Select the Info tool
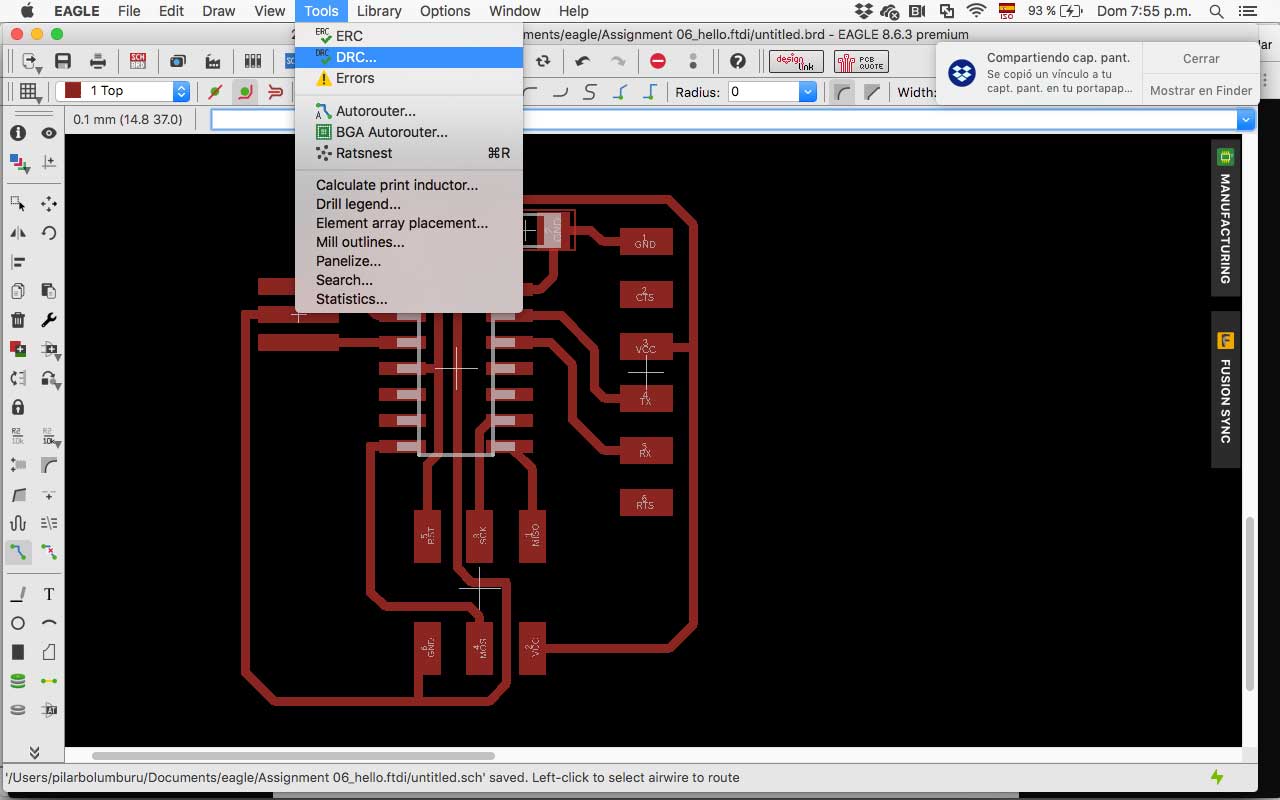The height and width of the screenshot is (800, 1280). click(18, 133)
